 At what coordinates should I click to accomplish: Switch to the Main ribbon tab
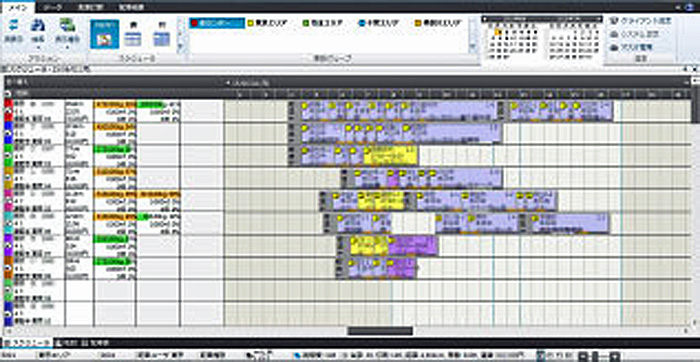[x=17, y=6]
